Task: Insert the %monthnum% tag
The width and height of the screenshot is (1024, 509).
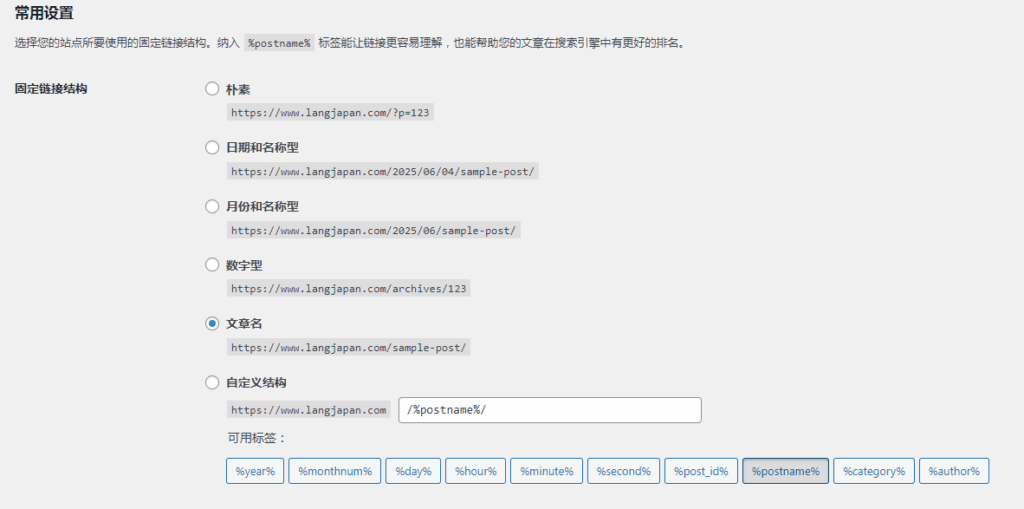Action: tap(335, 471)
